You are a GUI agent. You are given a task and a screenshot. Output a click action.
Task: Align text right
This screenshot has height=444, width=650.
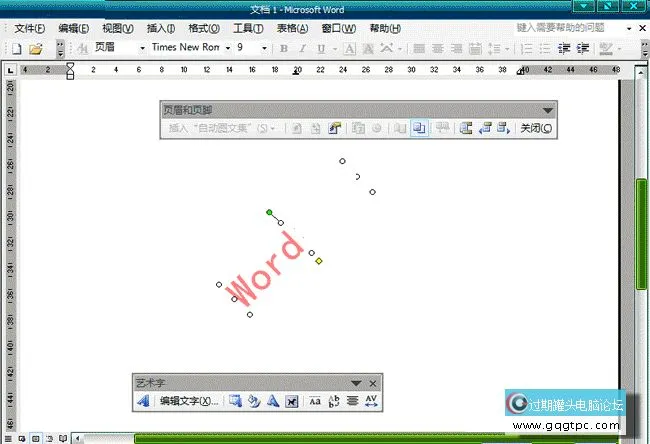tap(456, 49)
